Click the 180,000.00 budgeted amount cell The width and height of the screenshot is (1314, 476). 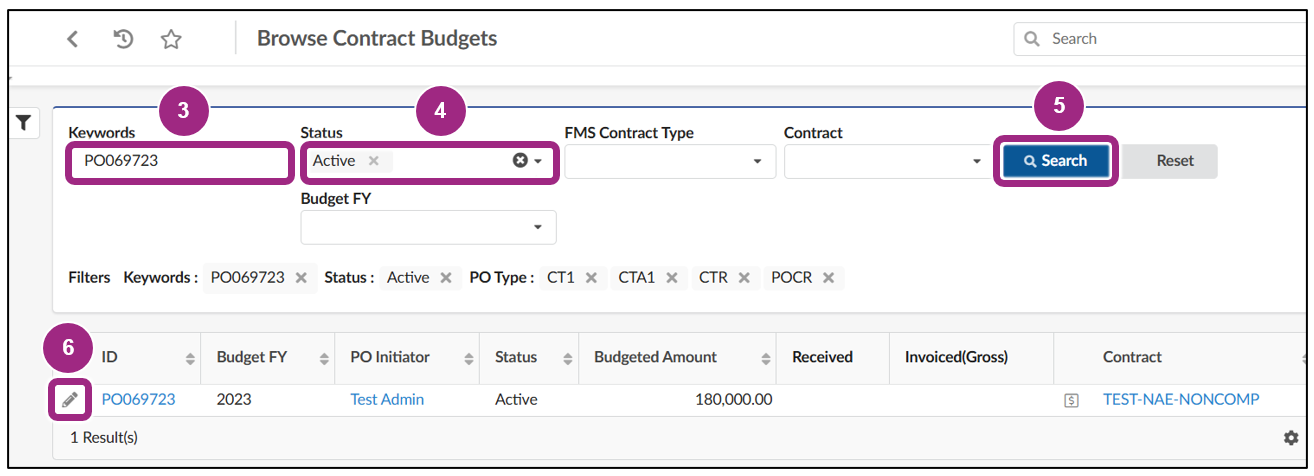(733, 399)
